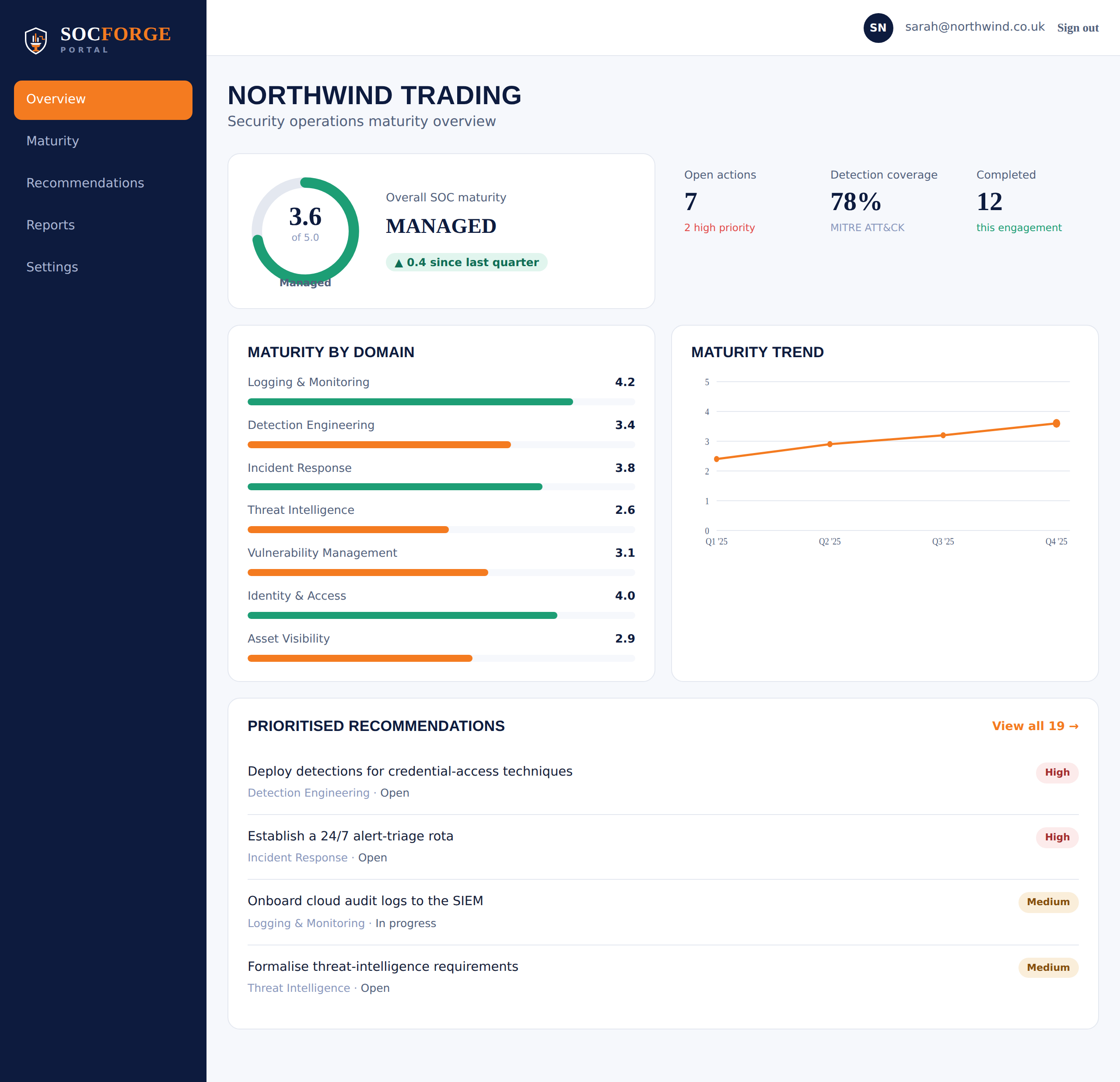Click High badge on alert-triage rota row
Screen dimensions: 1120x1082
click(x=1057, y=837)
